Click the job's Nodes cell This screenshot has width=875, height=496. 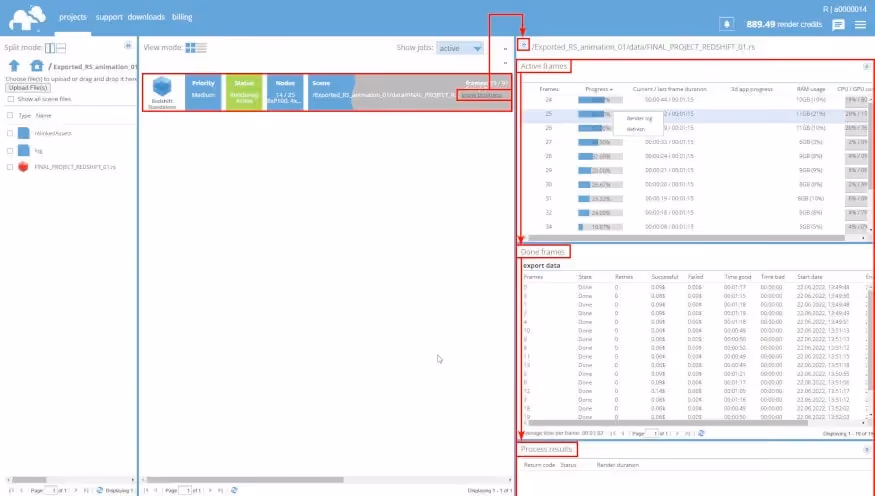(x=285, y=93)
